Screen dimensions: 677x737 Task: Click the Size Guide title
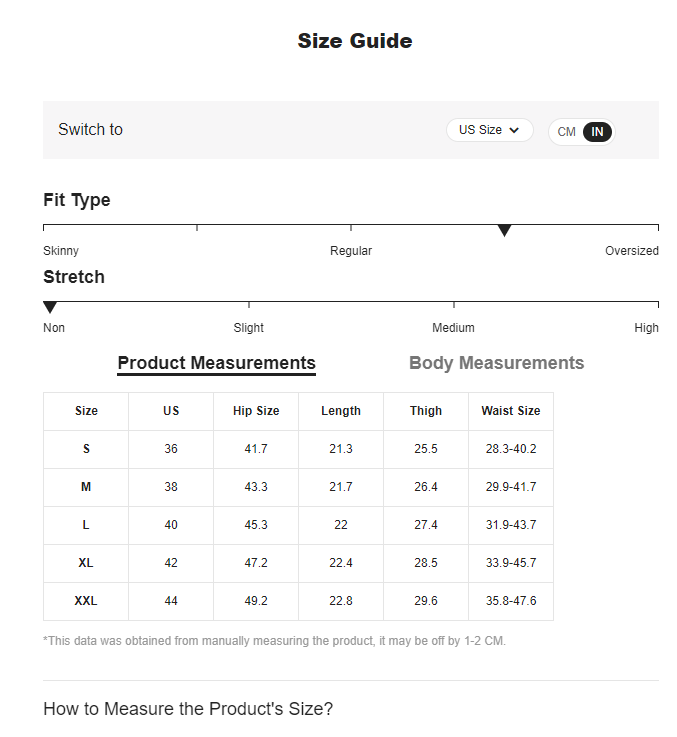click(x=354, y=41)
